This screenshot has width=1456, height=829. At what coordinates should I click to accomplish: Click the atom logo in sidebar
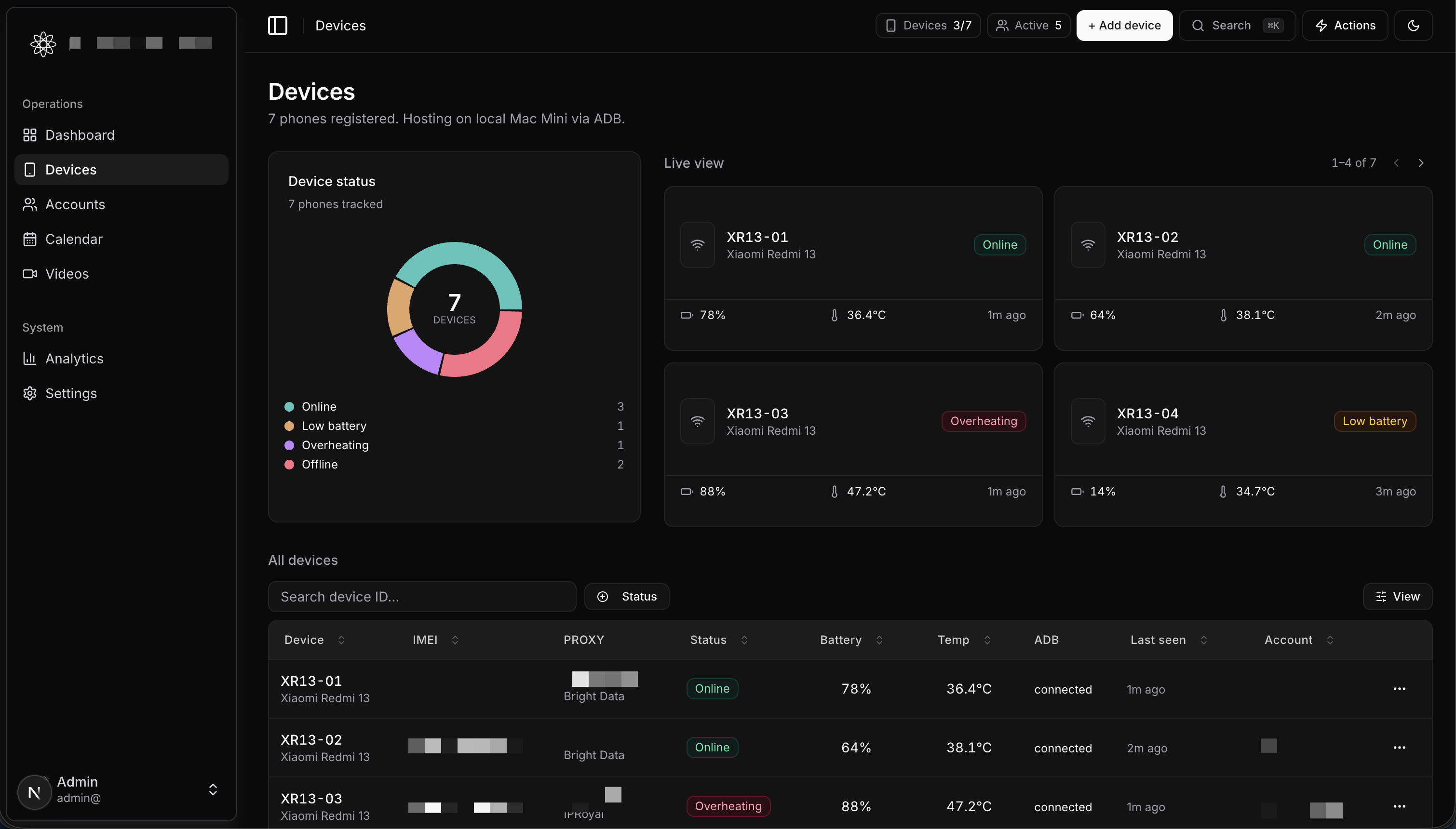pos(43,43)
